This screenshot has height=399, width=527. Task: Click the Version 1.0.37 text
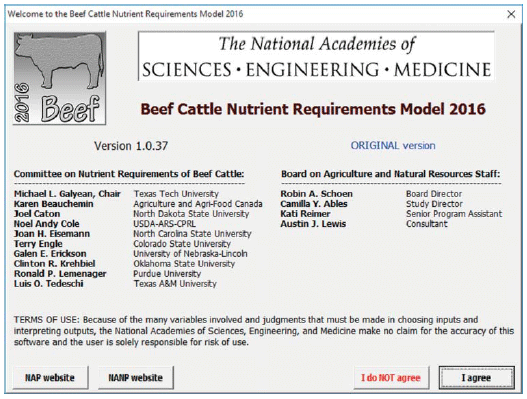click(x=131, y=146)
